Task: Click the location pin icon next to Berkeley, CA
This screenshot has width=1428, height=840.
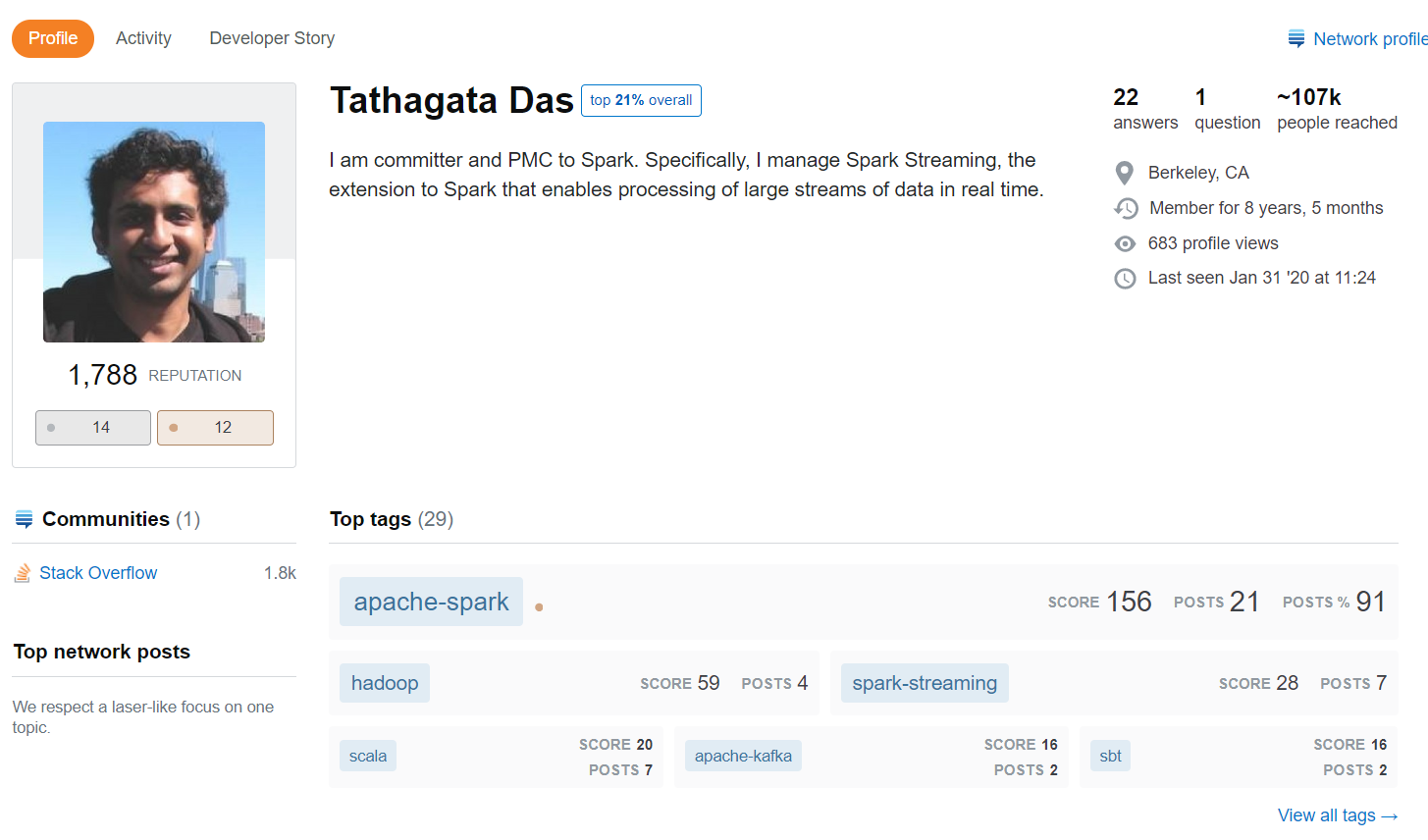Action: click(x=1125, y=173)
